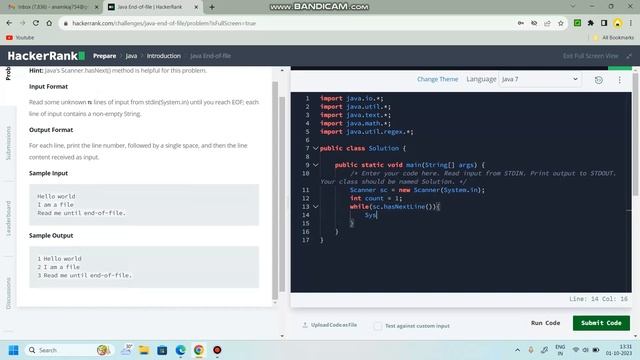Close the Java End-of-file tab

coord(196,7)
